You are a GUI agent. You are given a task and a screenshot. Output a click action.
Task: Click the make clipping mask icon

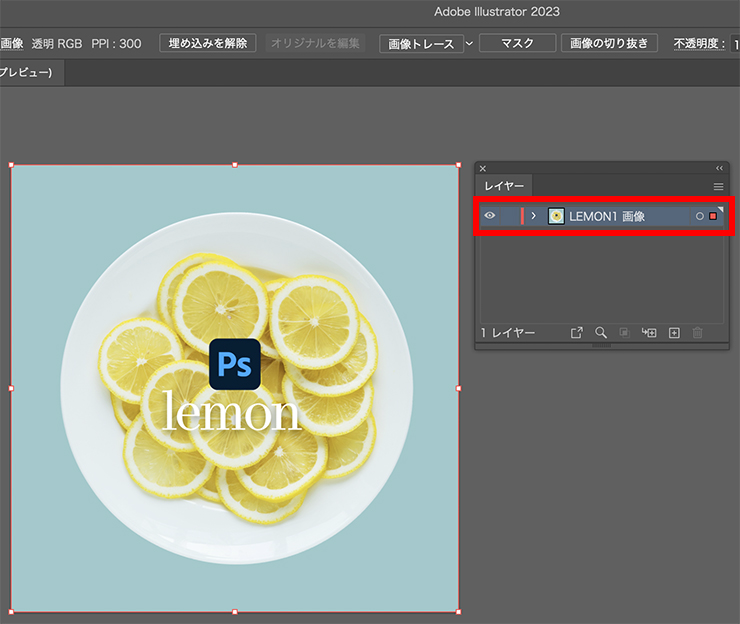click(625, 333)
